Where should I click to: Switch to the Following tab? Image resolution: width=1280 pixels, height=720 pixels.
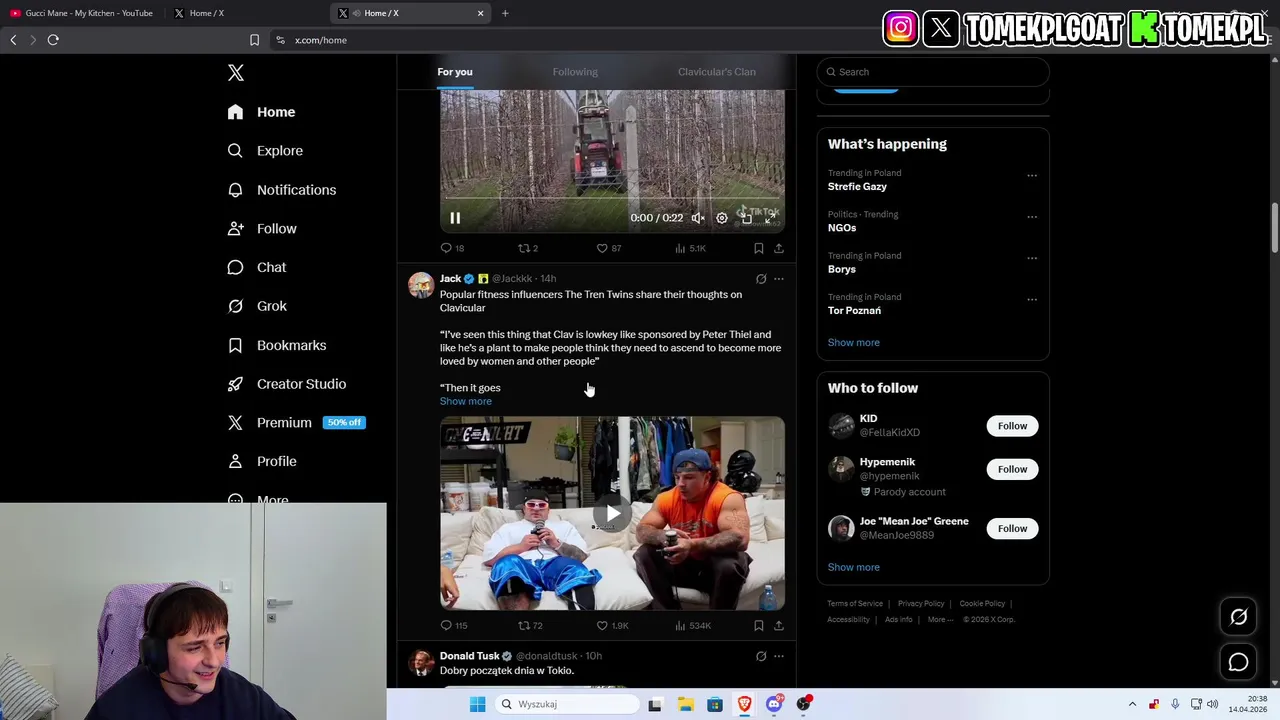[575, 72]
